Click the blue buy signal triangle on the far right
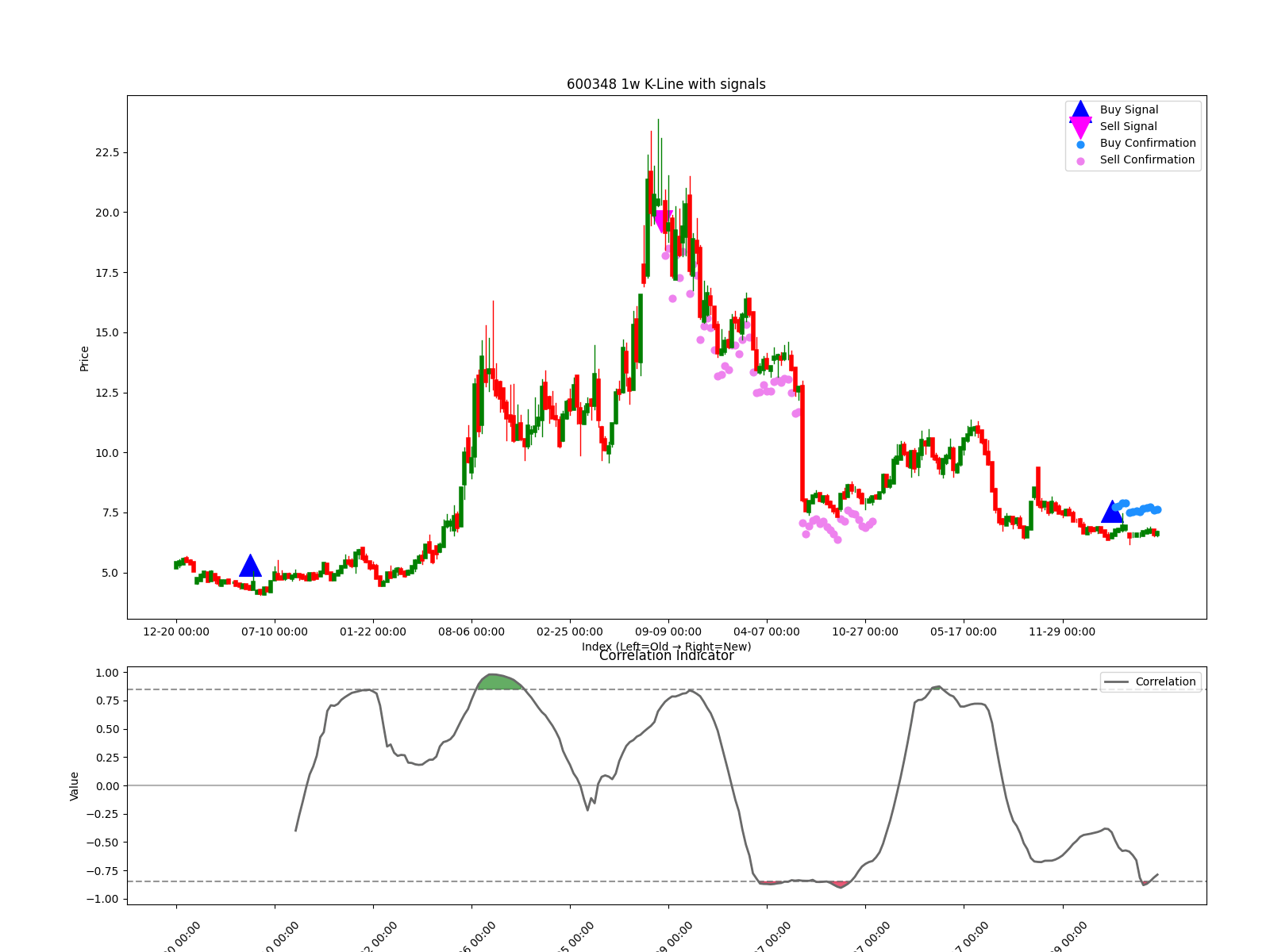Screen dimensions: 1270x952 click(1112, 512)
